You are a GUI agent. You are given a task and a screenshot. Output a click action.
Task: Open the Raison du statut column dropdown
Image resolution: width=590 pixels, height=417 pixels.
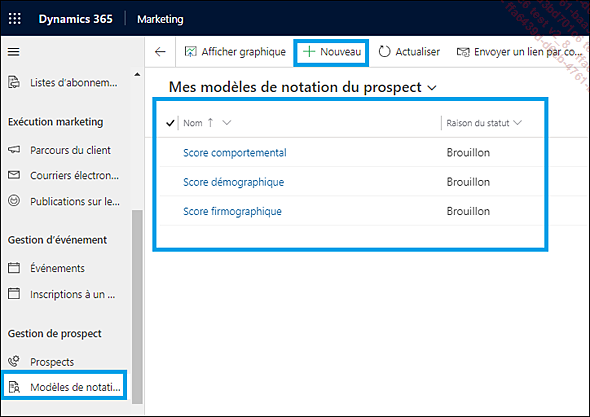pos(518,122)
